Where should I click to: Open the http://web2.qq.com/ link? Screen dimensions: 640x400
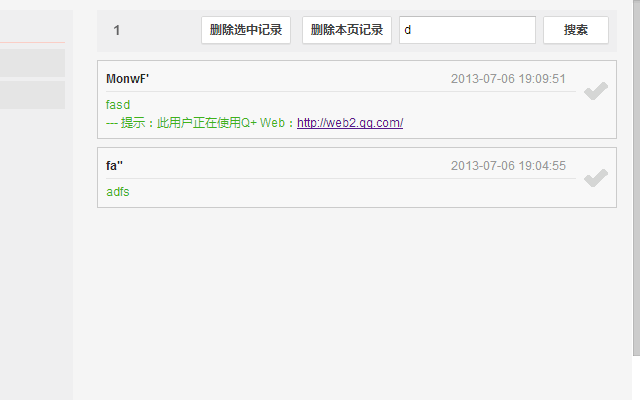[x=350, y=123]
